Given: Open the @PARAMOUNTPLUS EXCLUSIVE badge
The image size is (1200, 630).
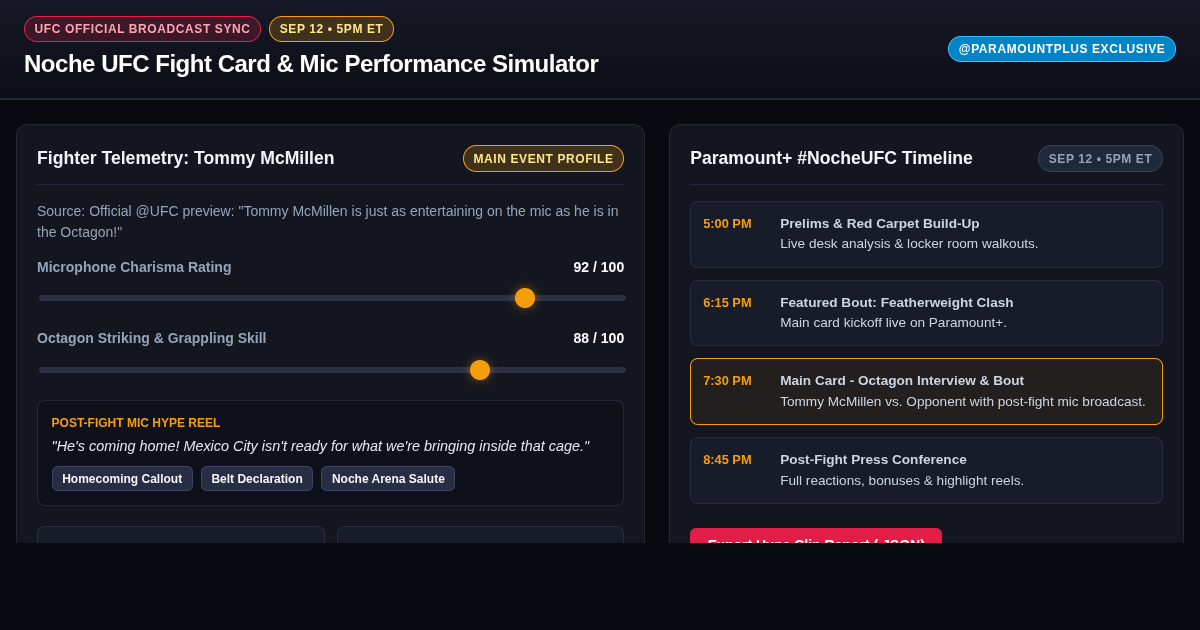Looking at the screenshot, I should coord(1062,49).
